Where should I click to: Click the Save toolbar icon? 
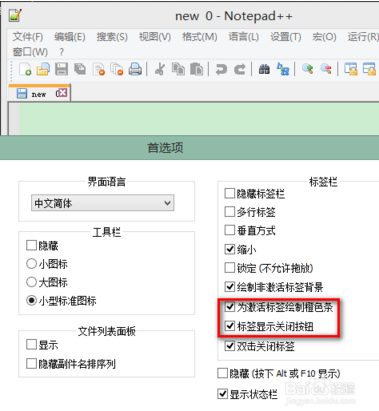coord(61,69)
